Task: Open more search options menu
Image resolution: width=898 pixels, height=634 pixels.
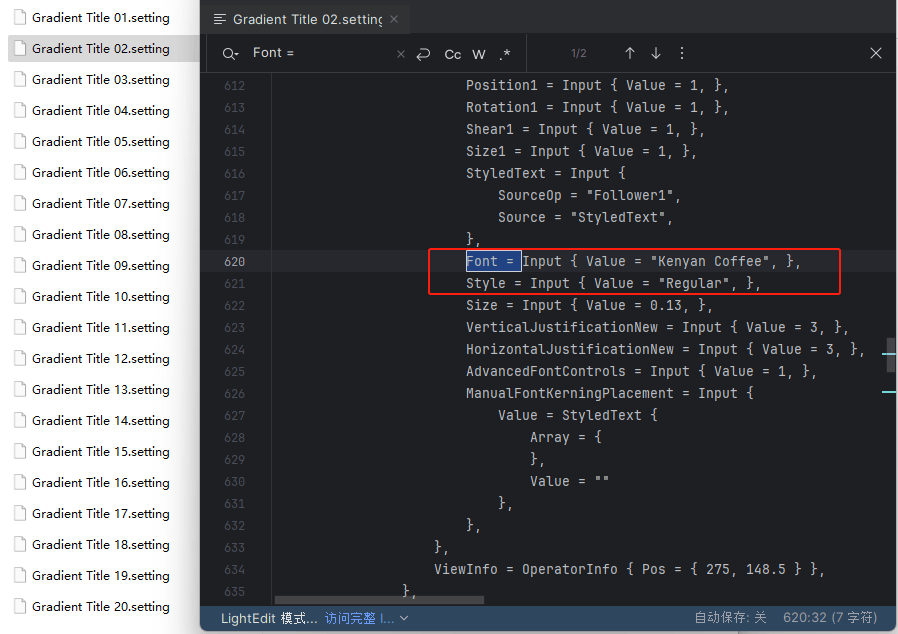Action: pos(682,53)
